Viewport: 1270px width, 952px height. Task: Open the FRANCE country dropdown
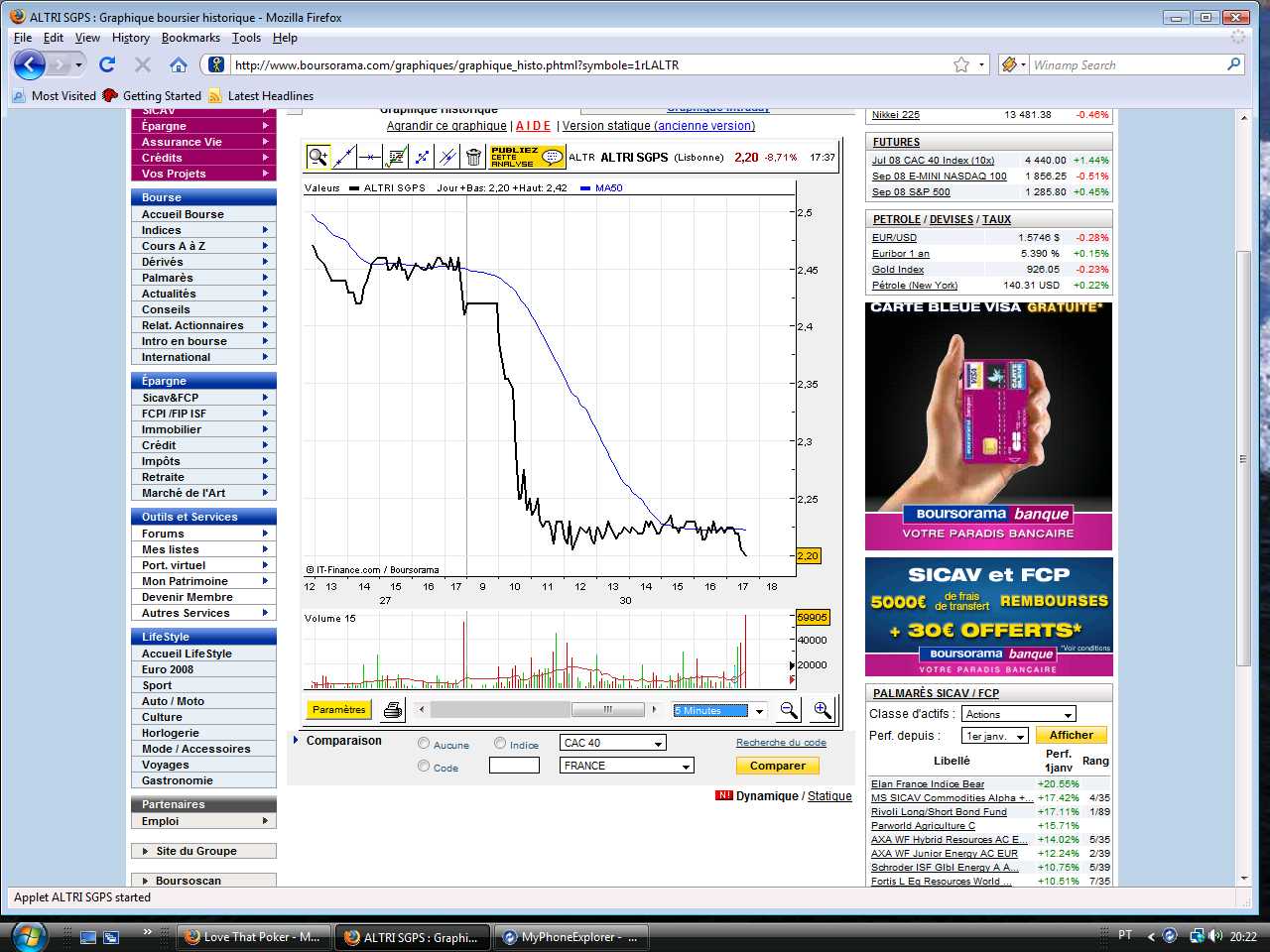(627, 766)
